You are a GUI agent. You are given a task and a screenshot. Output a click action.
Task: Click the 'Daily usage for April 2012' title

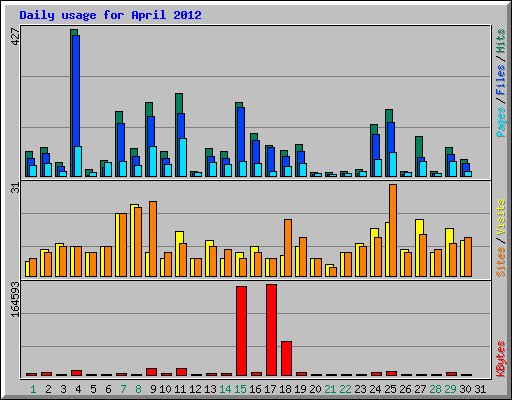(x=110, y=15)
